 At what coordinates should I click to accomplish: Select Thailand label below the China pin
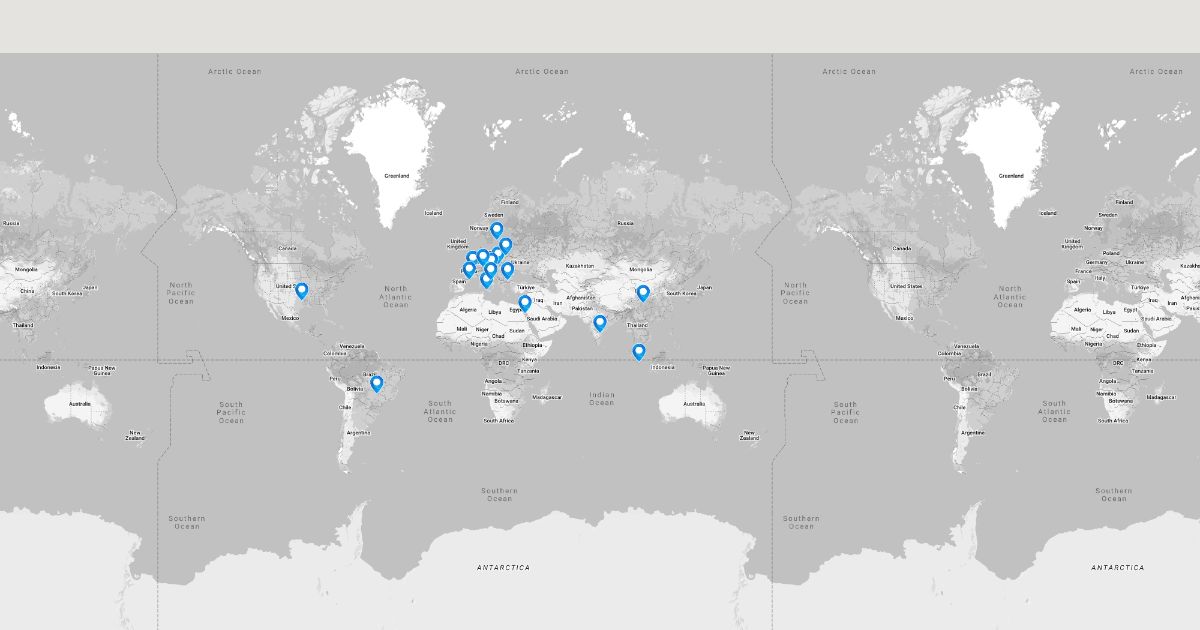(x=636, y=325)
